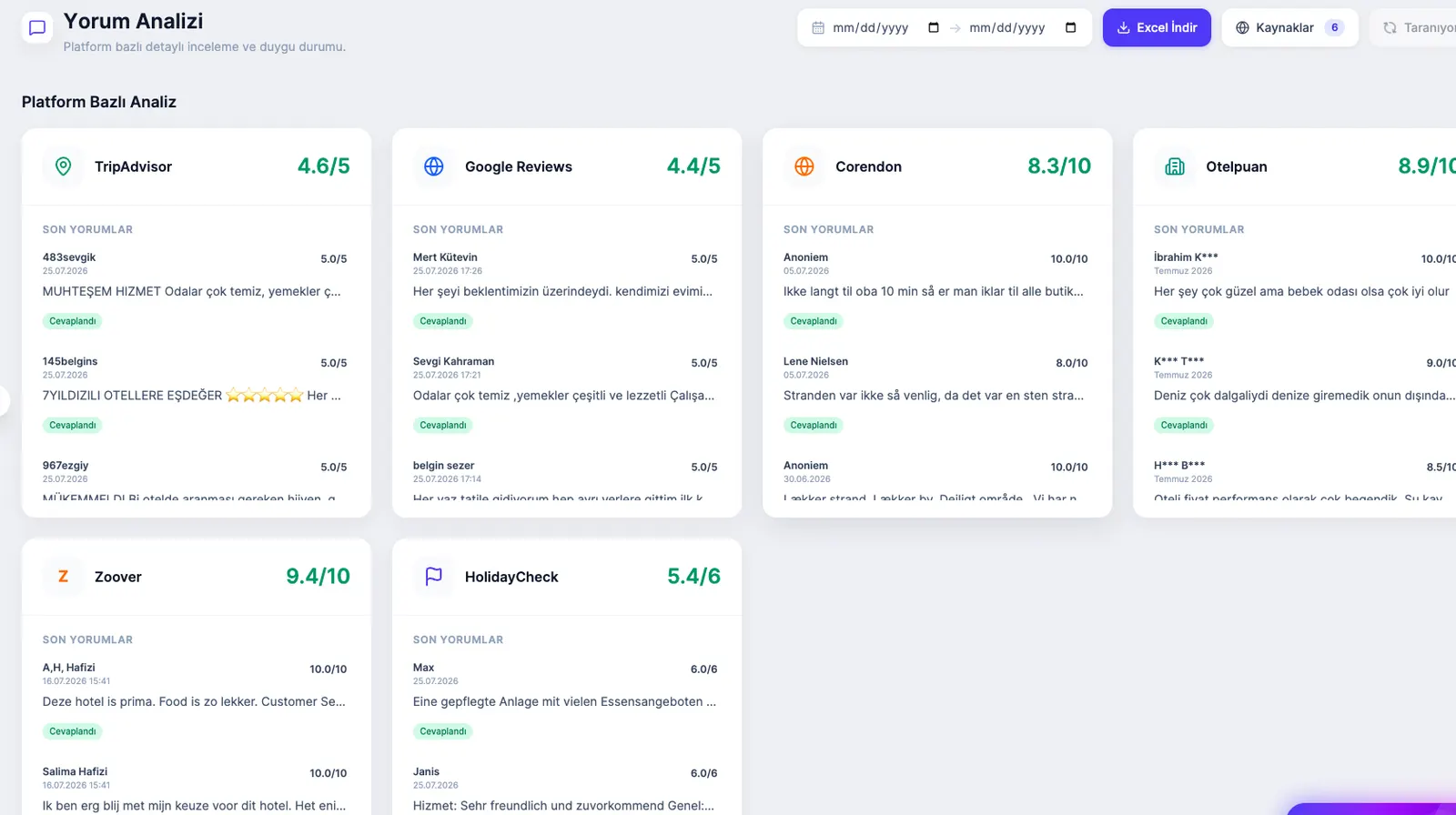Image resolution: width=1456 pixels, height=815 pixels.
Task: Open Lene Nielsen's Corendon review
Action: 935,393
